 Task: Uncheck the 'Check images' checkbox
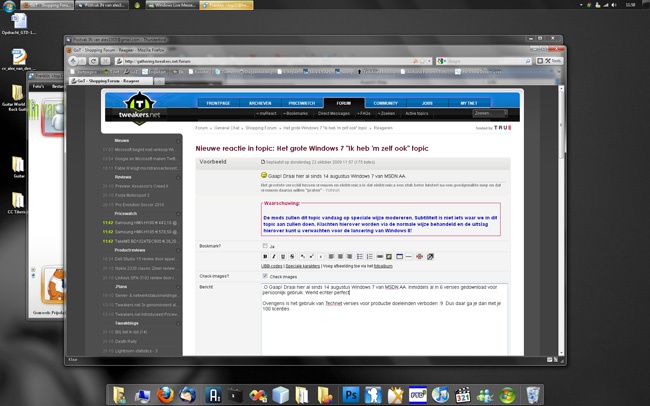[x=265, y=276]
